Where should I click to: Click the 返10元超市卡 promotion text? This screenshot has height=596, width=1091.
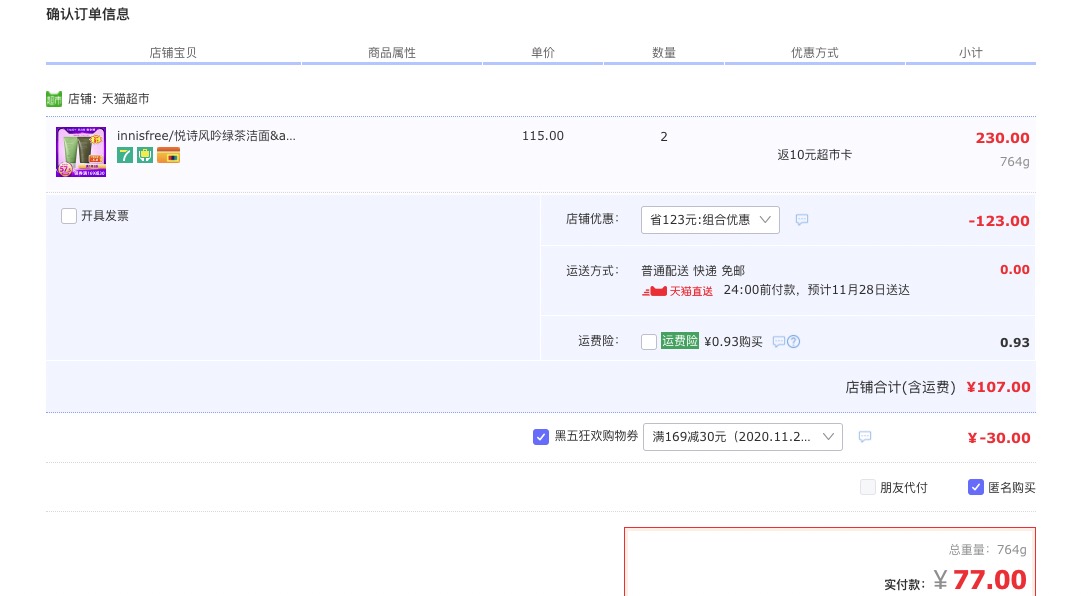coord(814,154)
